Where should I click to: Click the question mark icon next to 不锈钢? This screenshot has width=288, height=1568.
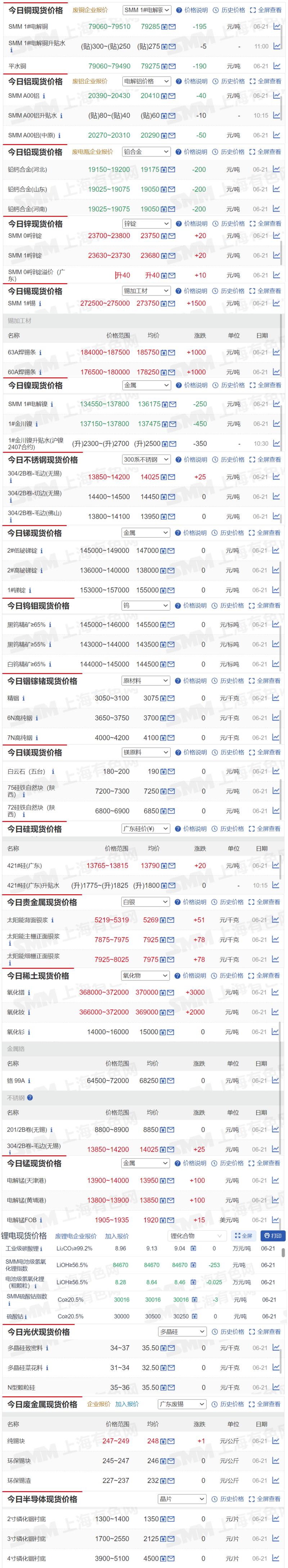pyautogui.click(x=30, y=1098)
